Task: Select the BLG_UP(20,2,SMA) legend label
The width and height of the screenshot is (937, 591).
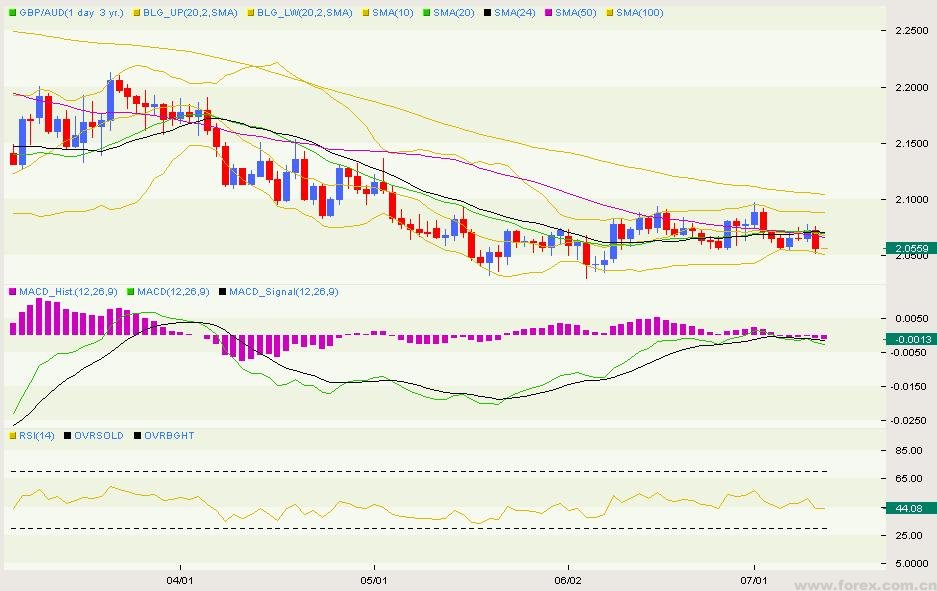Action: coord(191,13)
